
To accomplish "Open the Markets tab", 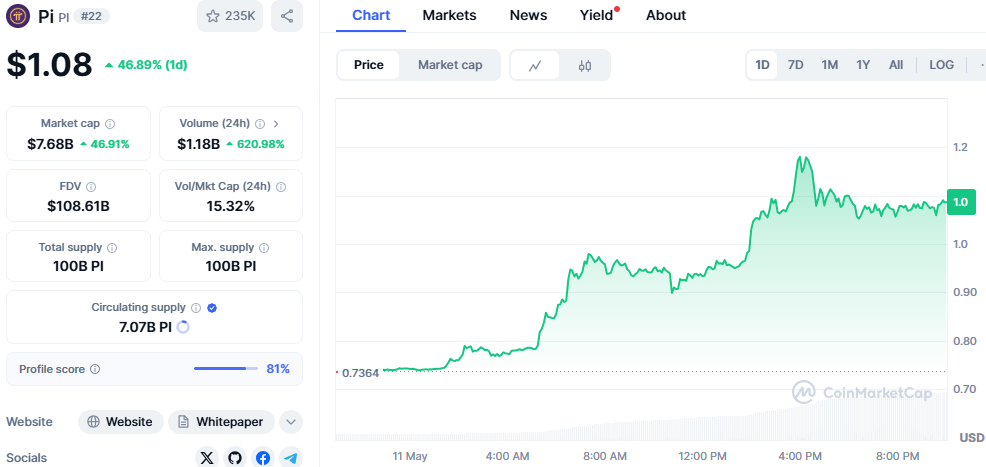I will pos(449,15).
